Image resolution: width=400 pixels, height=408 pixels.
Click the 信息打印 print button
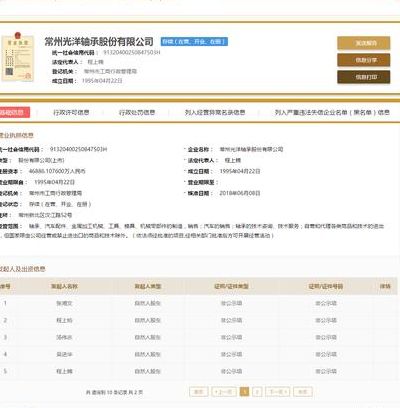click(364, 77)
